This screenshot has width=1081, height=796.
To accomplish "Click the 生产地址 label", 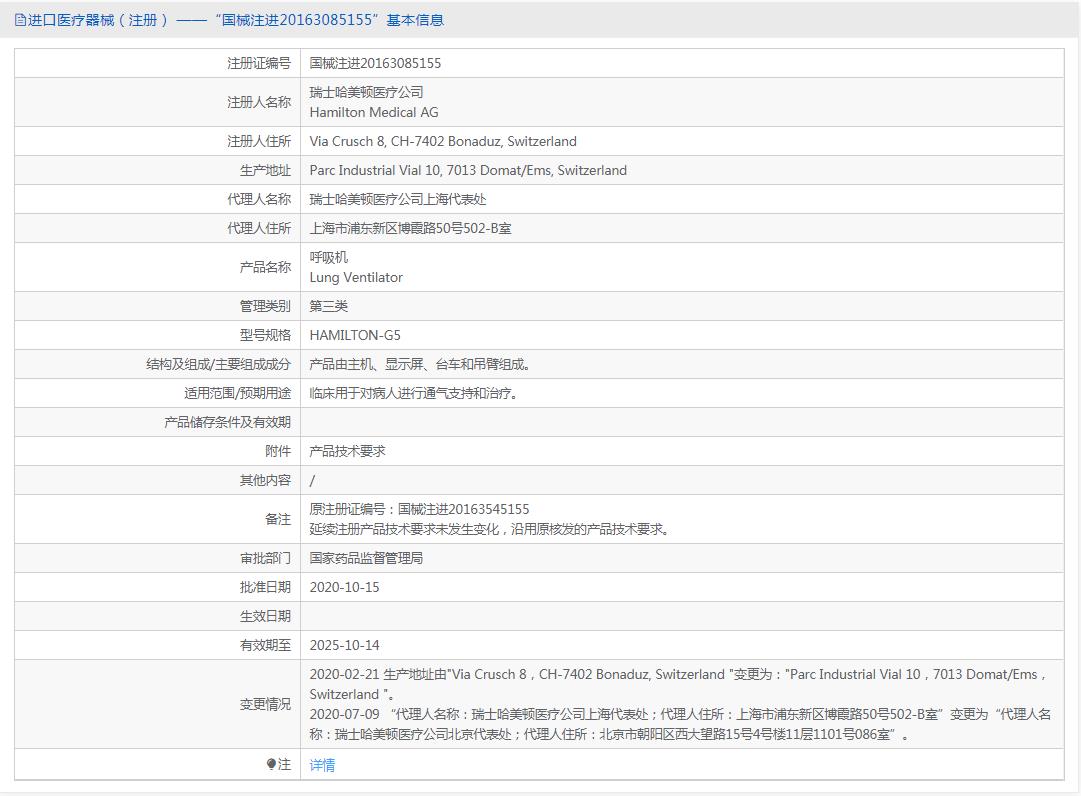I will point(265,170).
